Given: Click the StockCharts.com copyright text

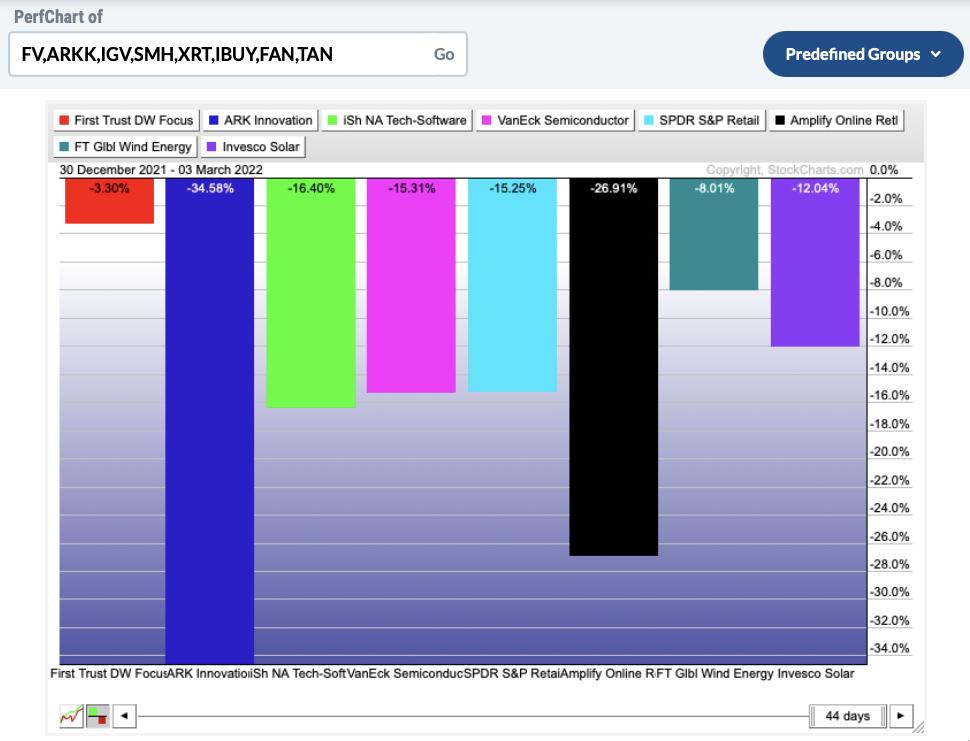Looking at the screenshot, I should (784, 170).
